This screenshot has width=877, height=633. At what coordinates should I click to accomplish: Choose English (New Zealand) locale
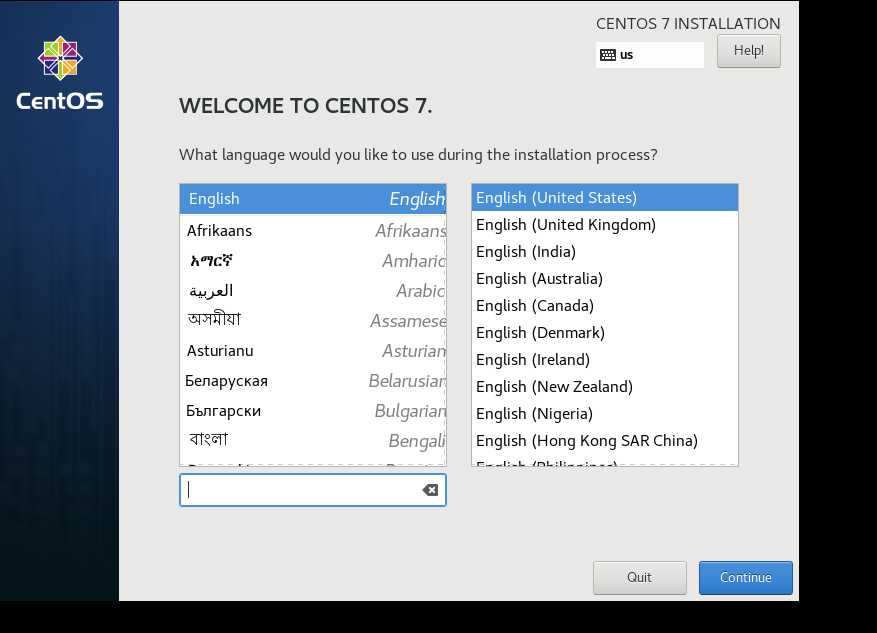coord(605,386)
